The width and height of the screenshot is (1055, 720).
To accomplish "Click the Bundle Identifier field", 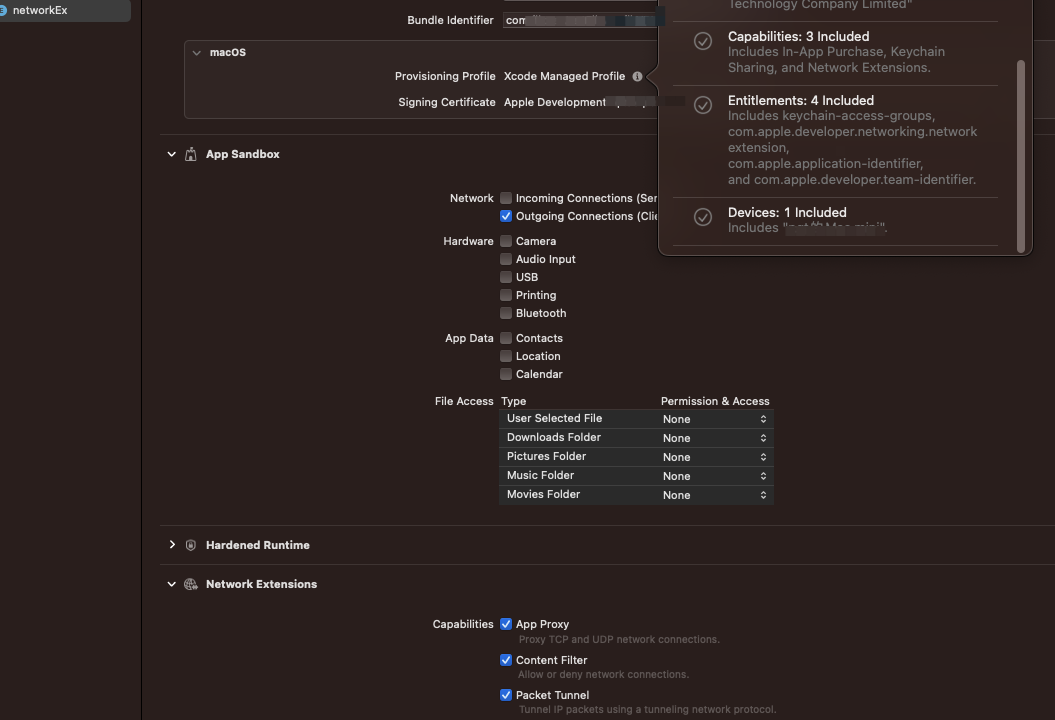I will coord(580,20).
